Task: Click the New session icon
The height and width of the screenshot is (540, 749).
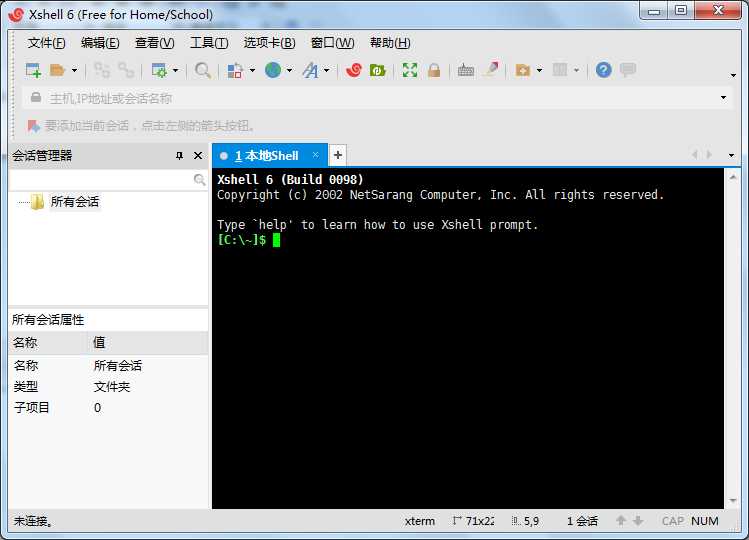Action: click(33, 70)
